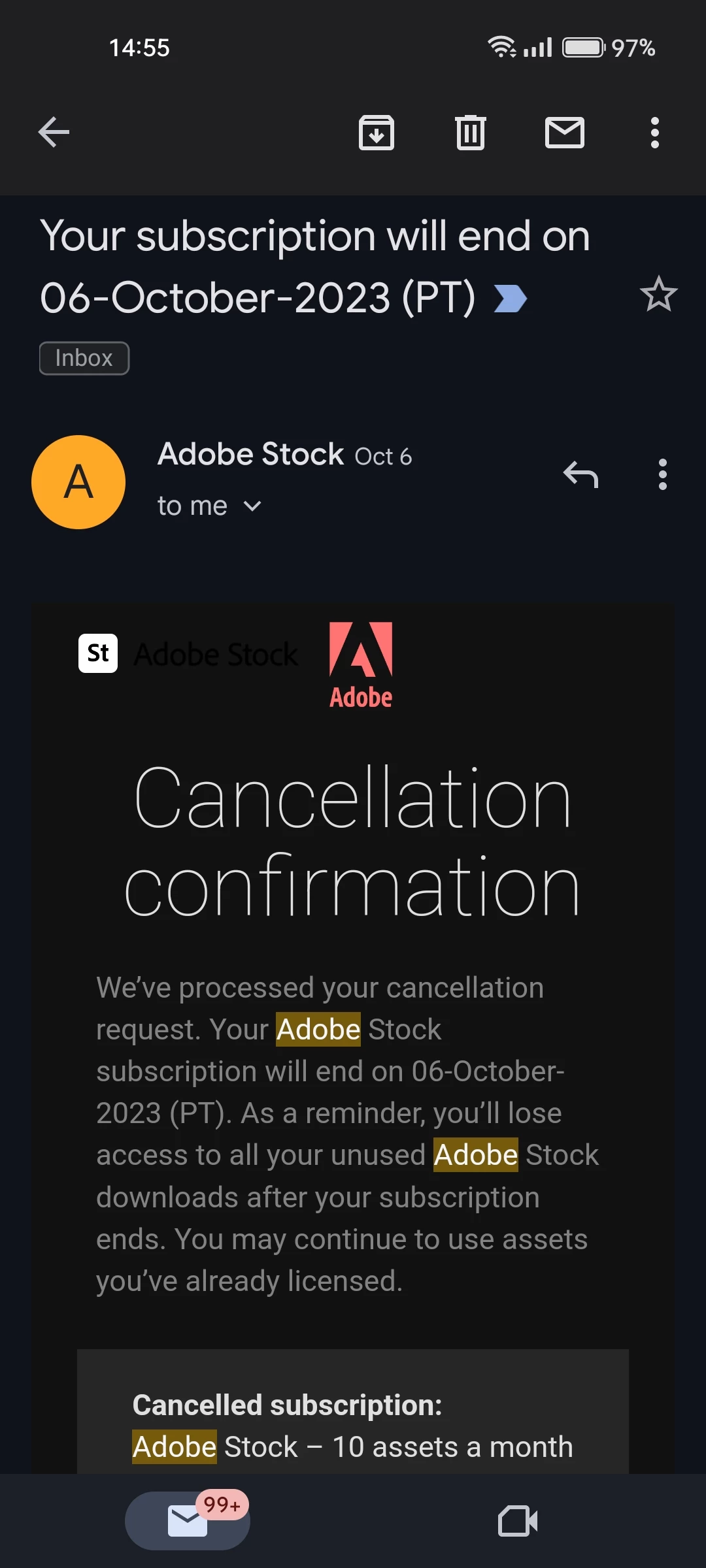
Task: Tap the Inbox label chip
Action: coord(84,358)
